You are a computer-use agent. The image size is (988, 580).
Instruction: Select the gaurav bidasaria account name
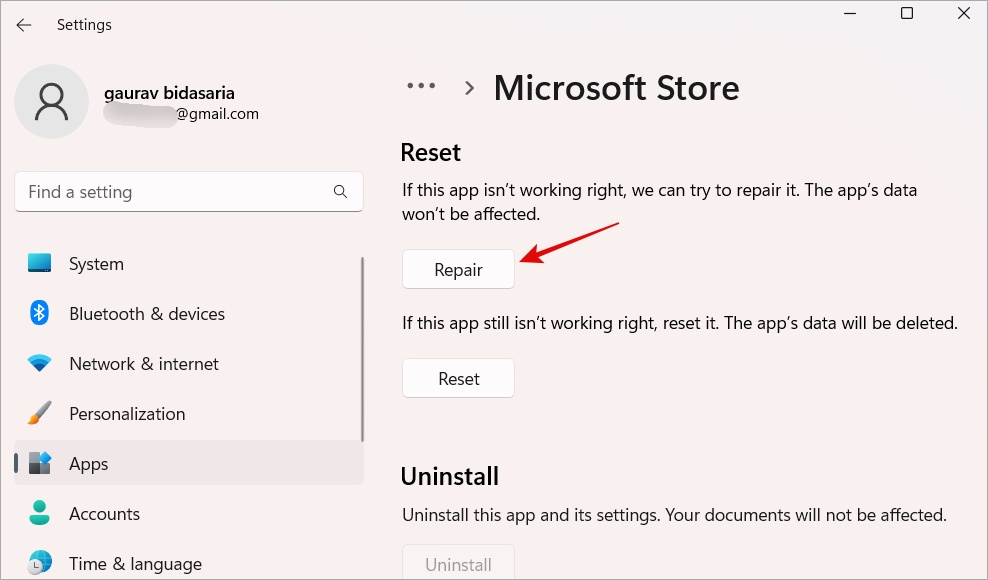coord(169,93)
